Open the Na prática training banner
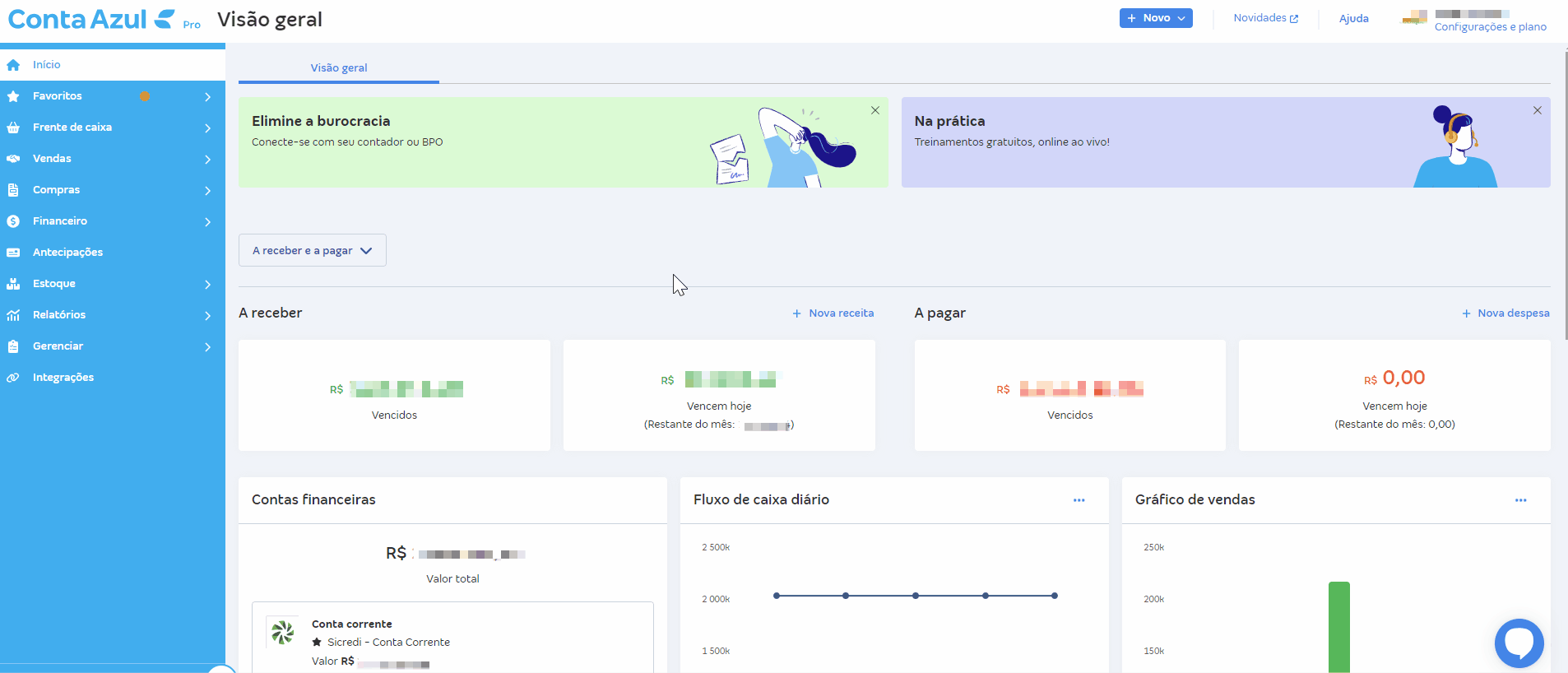The width and height of the screenshot is (1568, 673). coord(1226,142)
